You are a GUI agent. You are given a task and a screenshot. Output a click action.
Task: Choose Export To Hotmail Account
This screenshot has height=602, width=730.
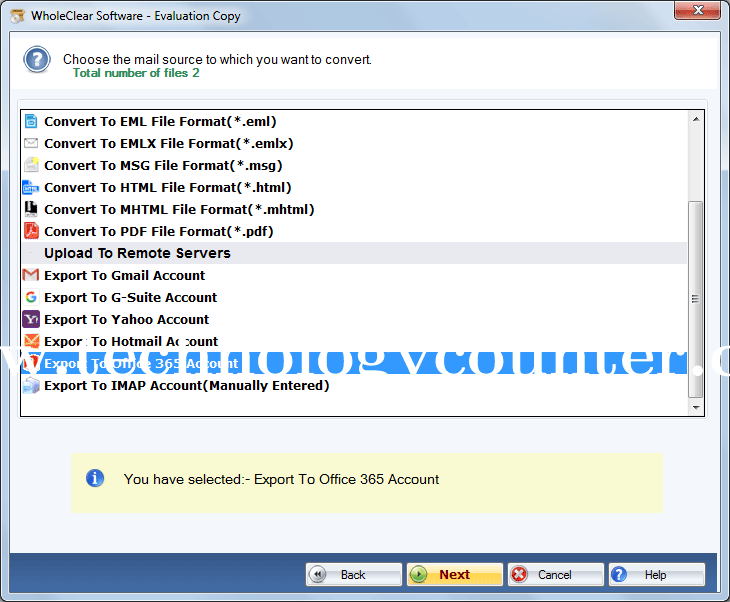pos(354,341)
